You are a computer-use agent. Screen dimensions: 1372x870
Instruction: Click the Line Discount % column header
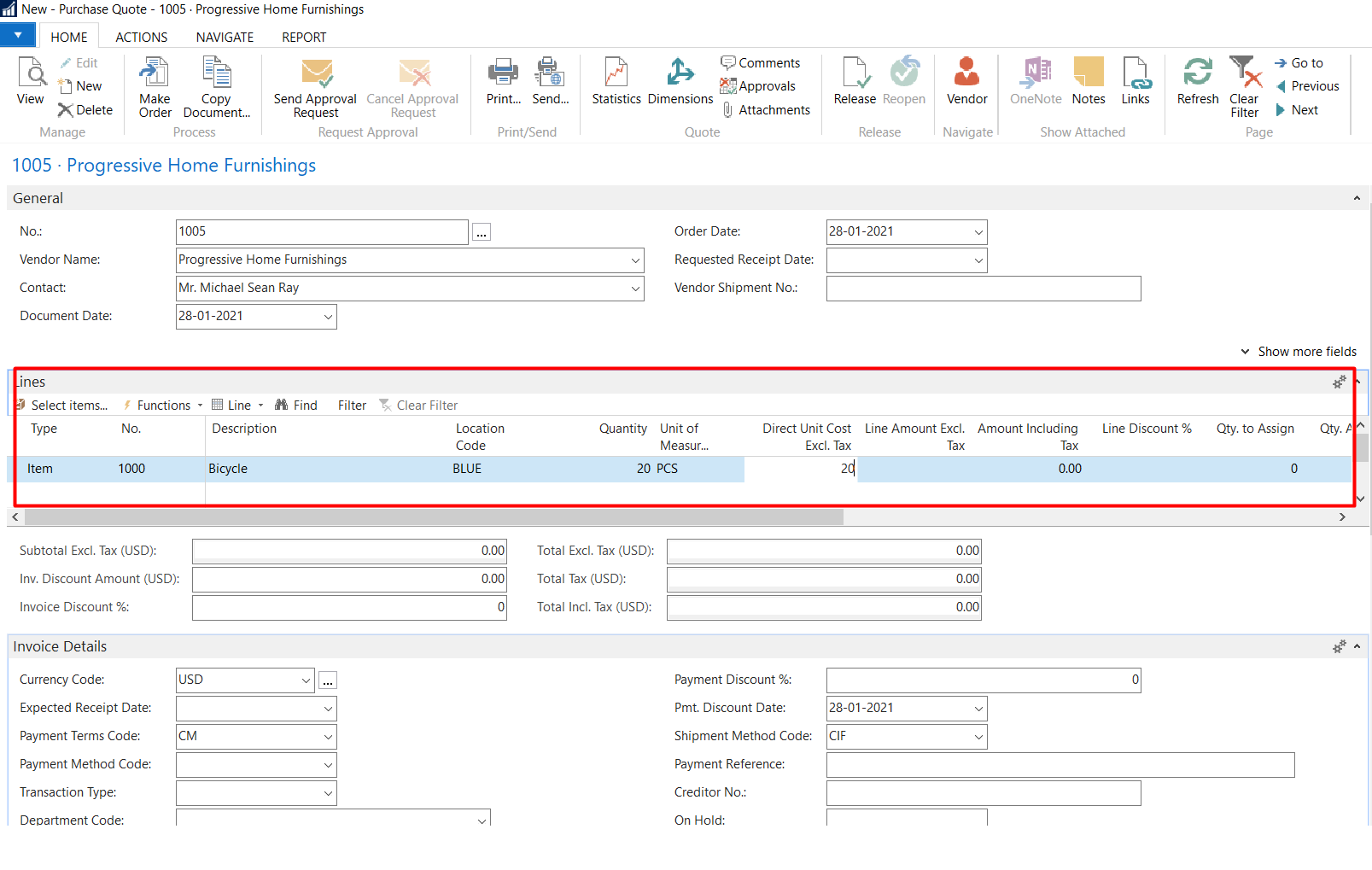[x=1147, y=429]
